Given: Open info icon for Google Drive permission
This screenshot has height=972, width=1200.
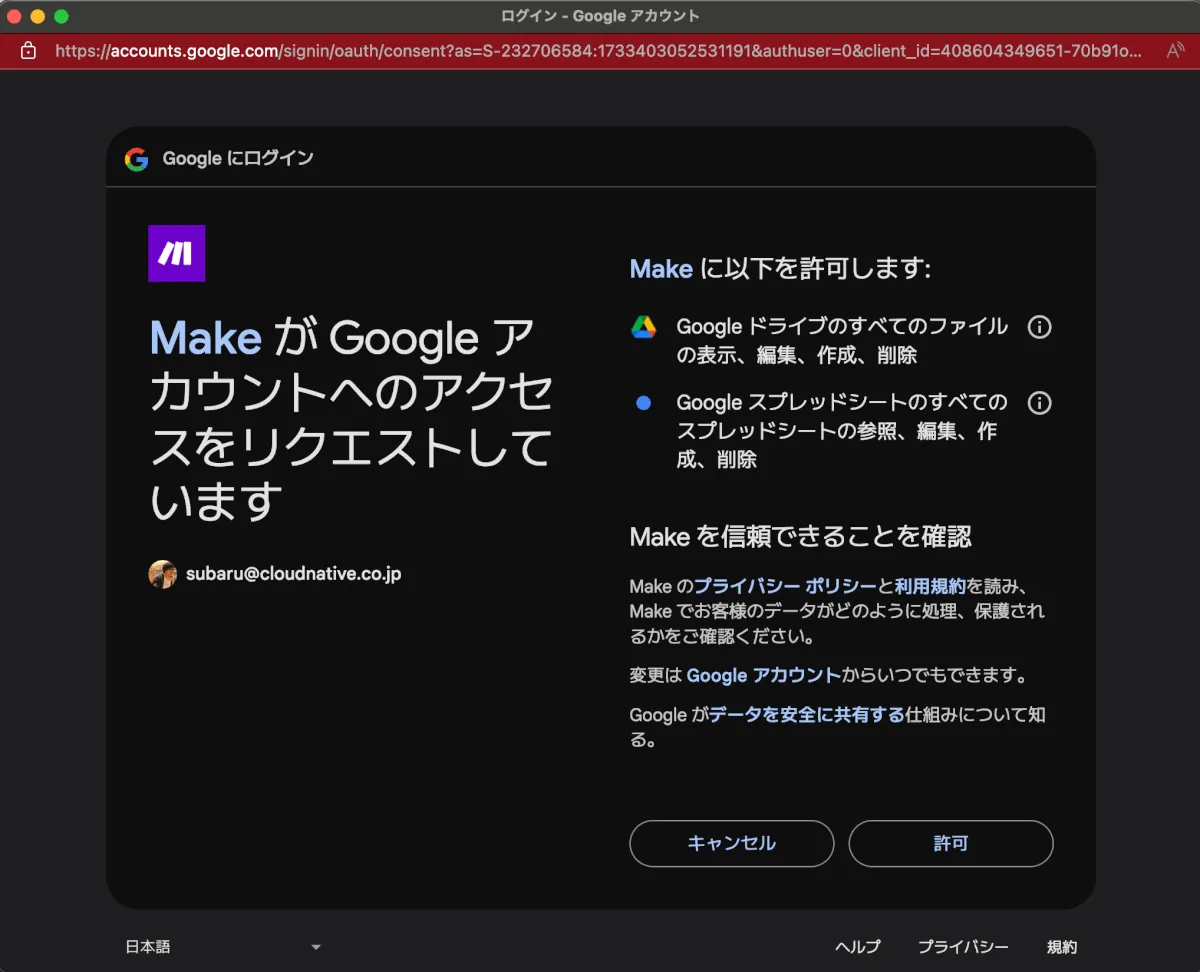Looking at the screenshot, I should point(1040,327).
